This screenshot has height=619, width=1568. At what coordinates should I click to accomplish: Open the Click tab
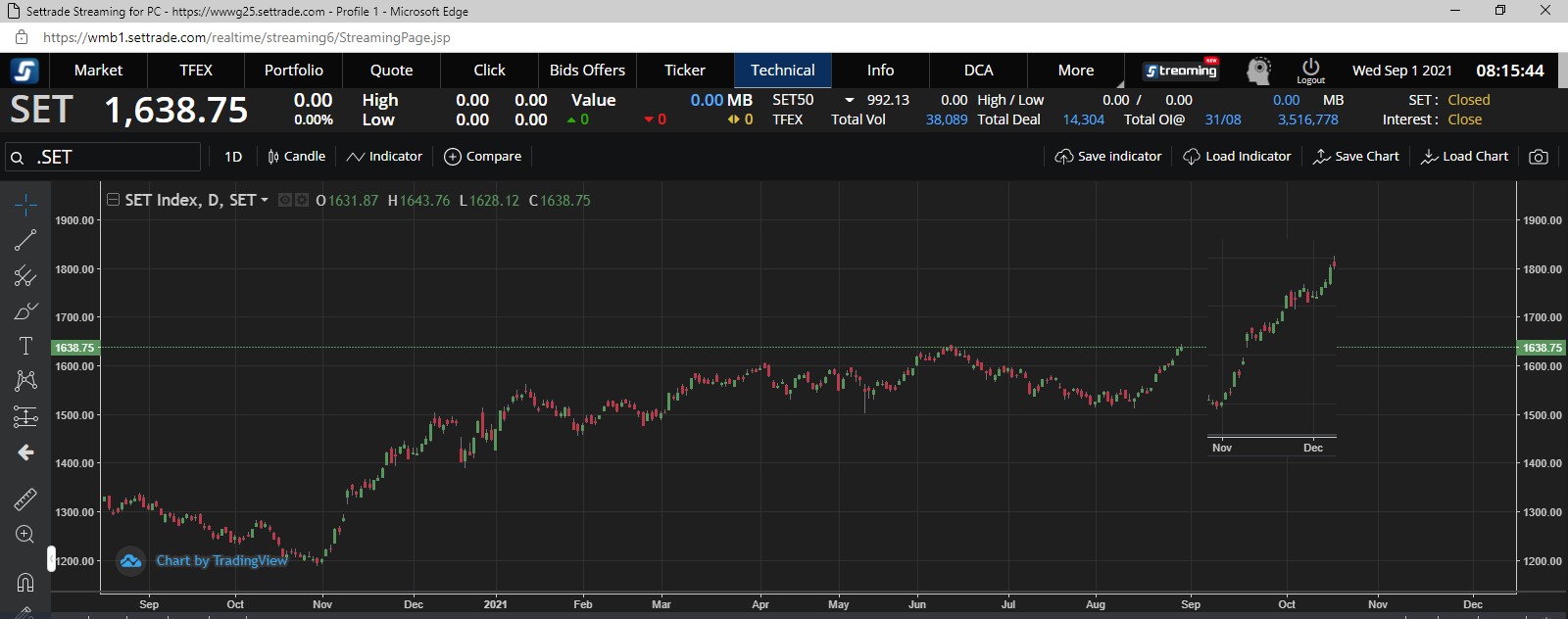[490, 71]
